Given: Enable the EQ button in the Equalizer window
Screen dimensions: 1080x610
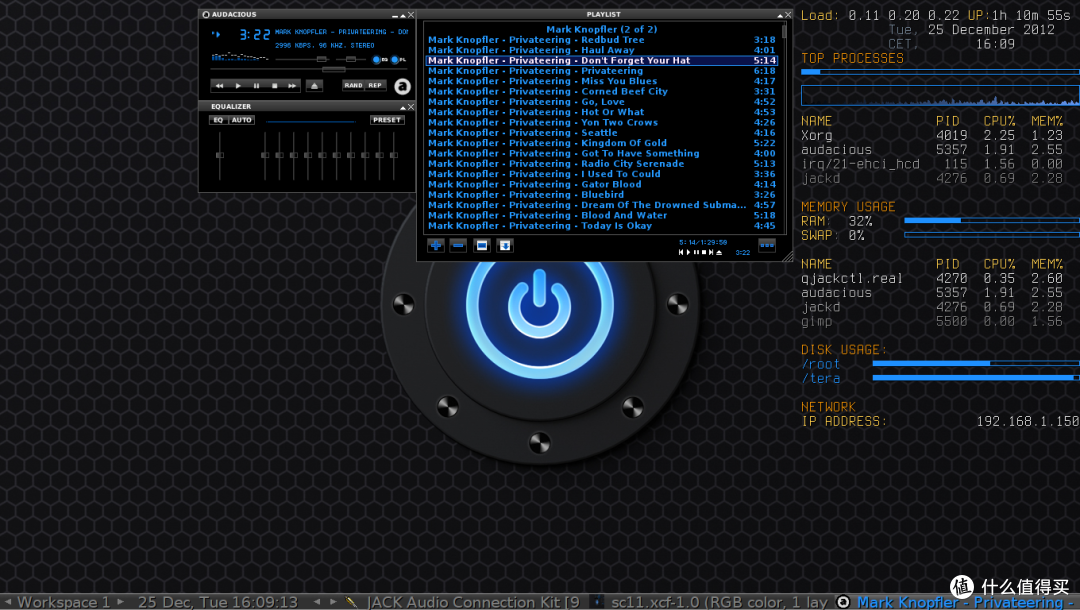Looking at the screenshot, I should click(219, 119).
